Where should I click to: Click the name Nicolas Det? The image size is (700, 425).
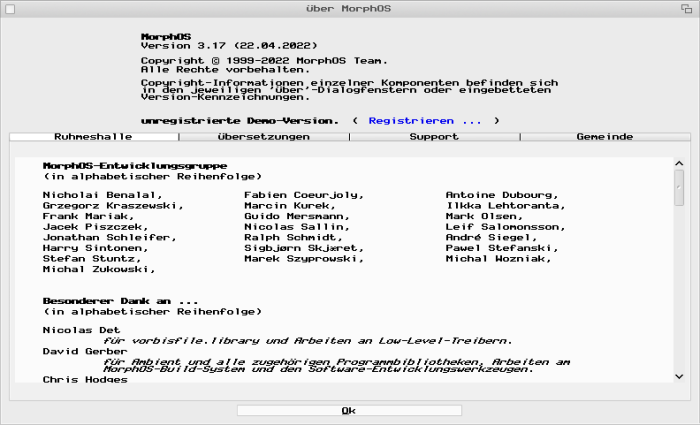(82, 330)
